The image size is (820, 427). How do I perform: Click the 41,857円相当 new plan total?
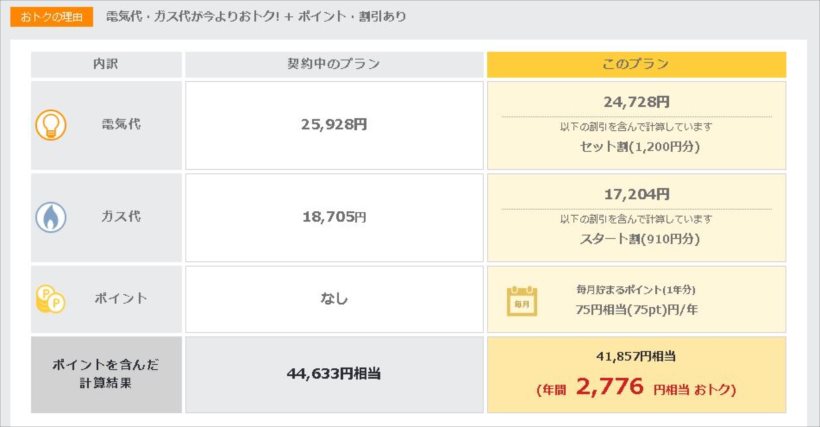(x=636, y=356)
